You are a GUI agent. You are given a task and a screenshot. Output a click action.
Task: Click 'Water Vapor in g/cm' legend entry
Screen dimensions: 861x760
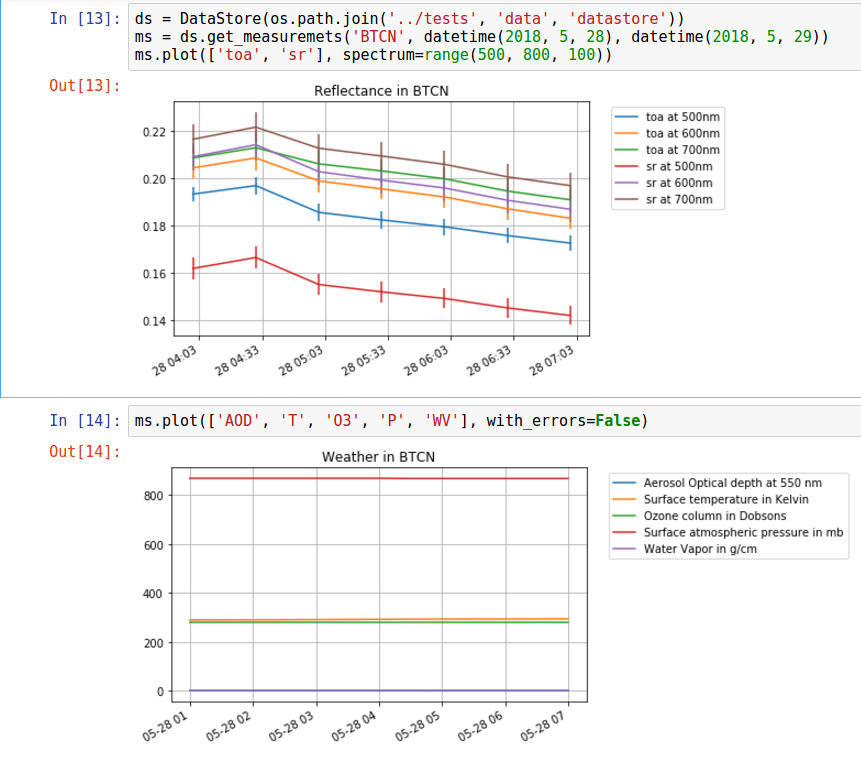coord(702,548)
